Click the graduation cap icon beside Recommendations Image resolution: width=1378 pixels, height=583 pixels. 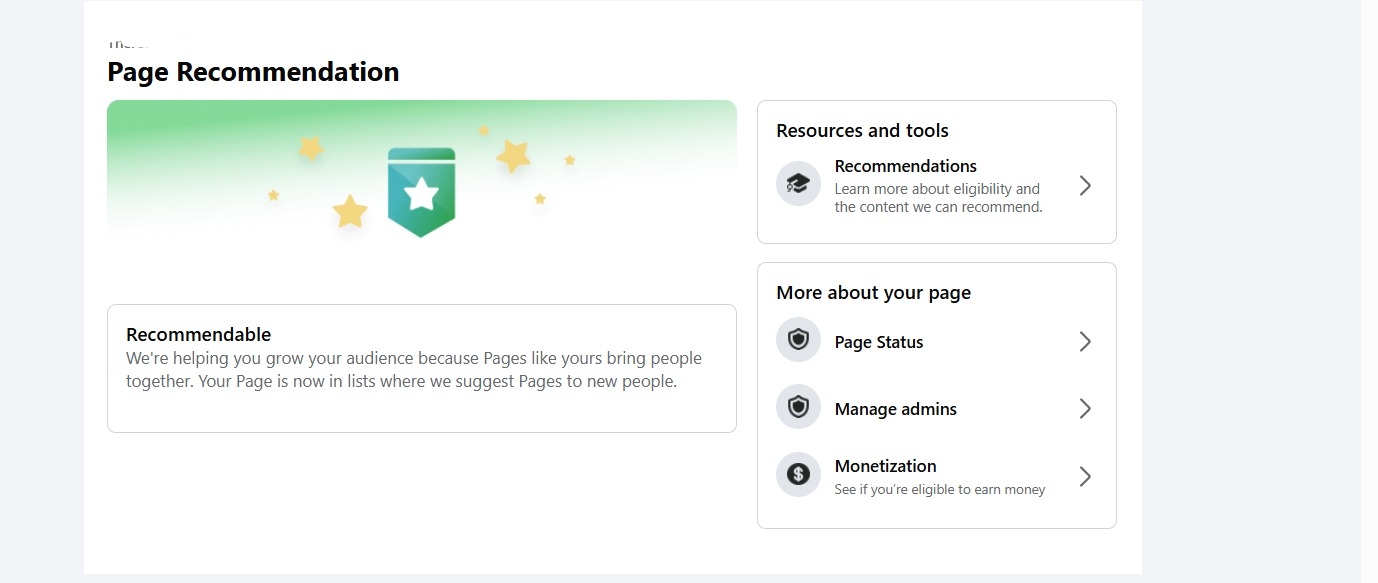click(x=798, y=185)
